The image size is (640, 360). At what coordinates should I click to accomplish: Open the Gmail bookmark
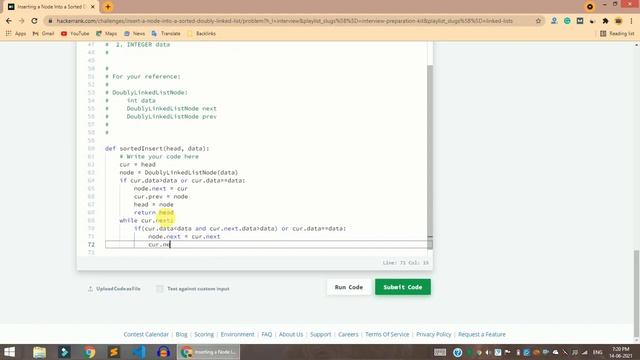[x=43, y=33]
